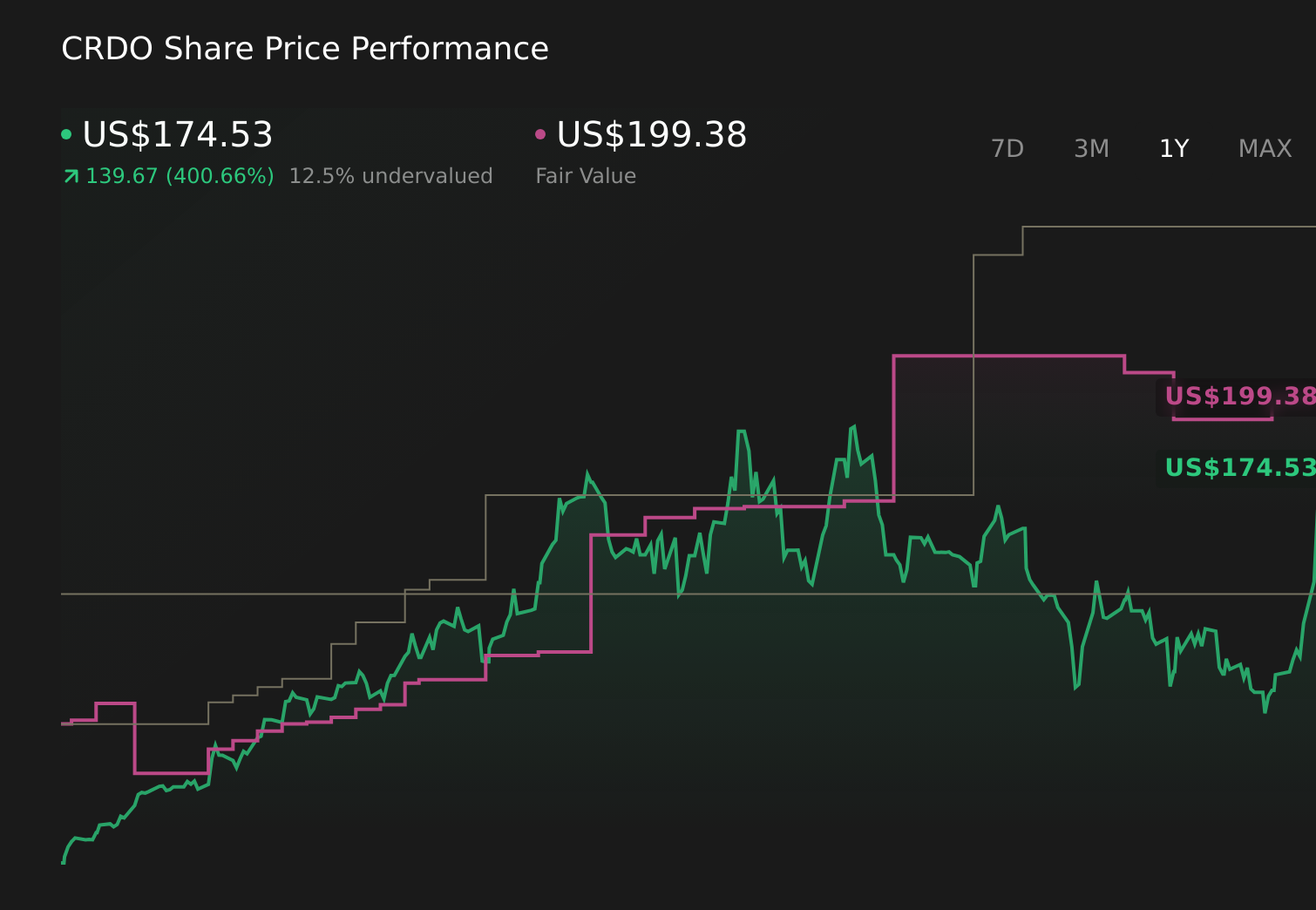Click the lowest dip of pink fair value line
1316x910 pixels.
pos(171,772)
